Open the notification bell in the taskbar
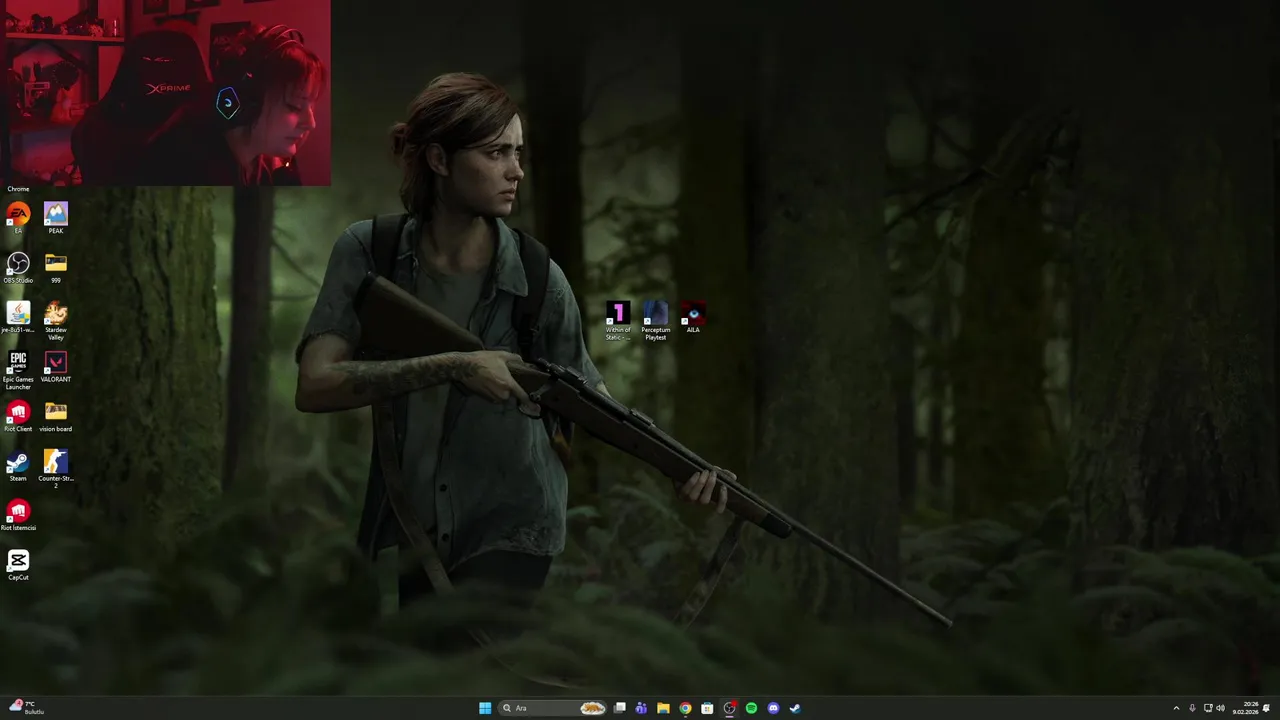 pyautogui.click(x=1267, y=708)
